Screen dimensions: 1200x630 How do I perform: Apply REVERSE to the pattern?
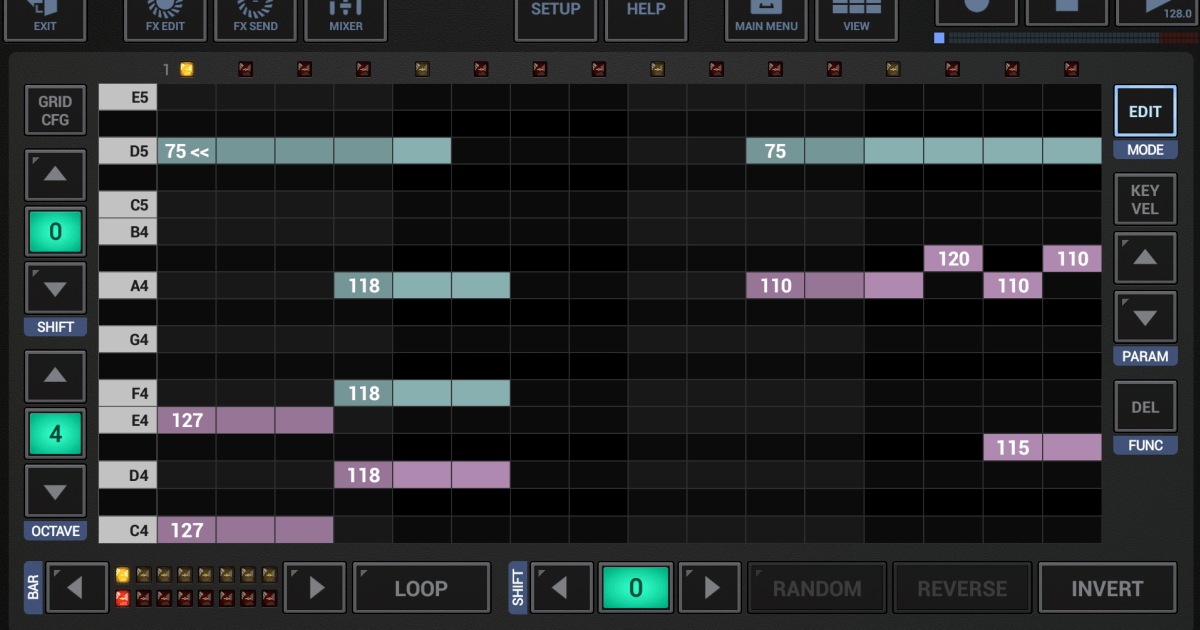(962, 588)
